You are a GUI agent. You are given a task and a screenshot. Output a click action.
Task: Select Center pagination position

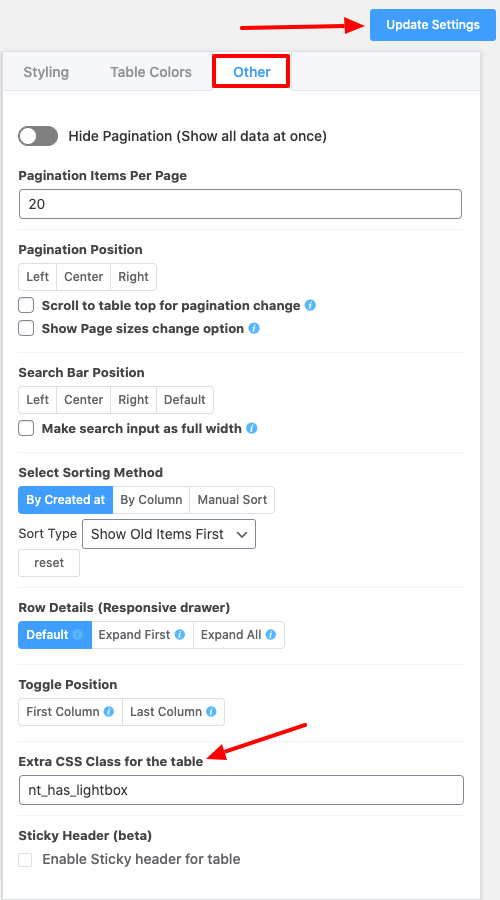(83, 277)
